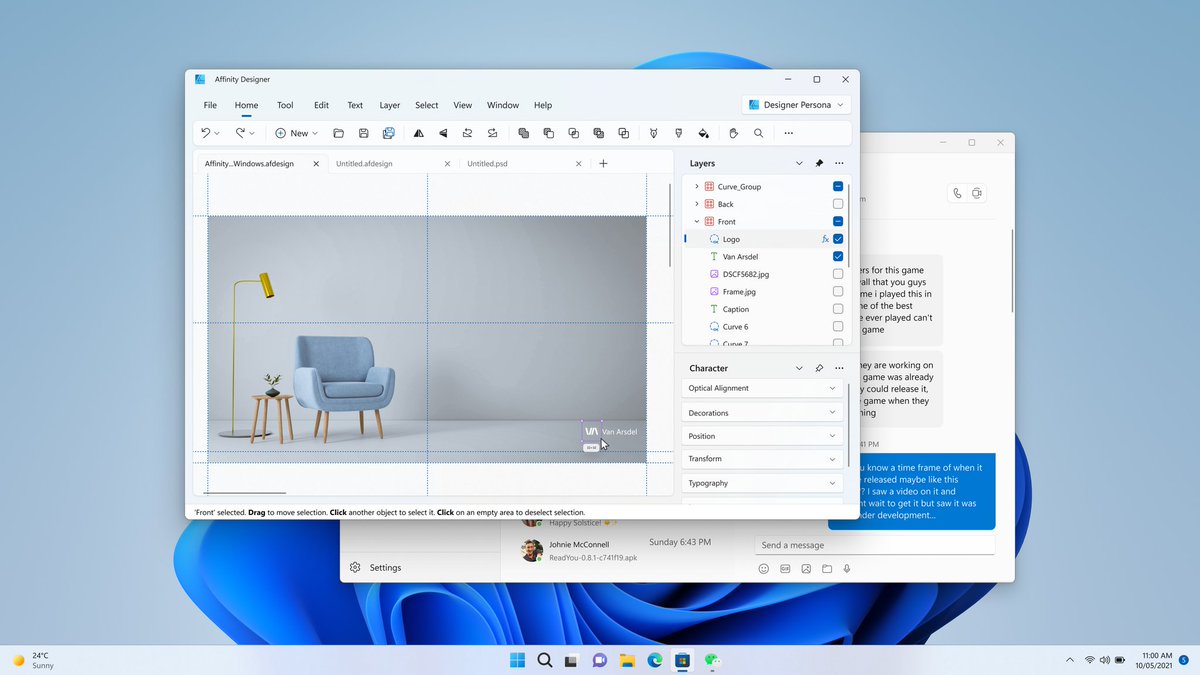Enable visibility for the Back layer
Screen dimensions: 1200x675
click(837, 203)
